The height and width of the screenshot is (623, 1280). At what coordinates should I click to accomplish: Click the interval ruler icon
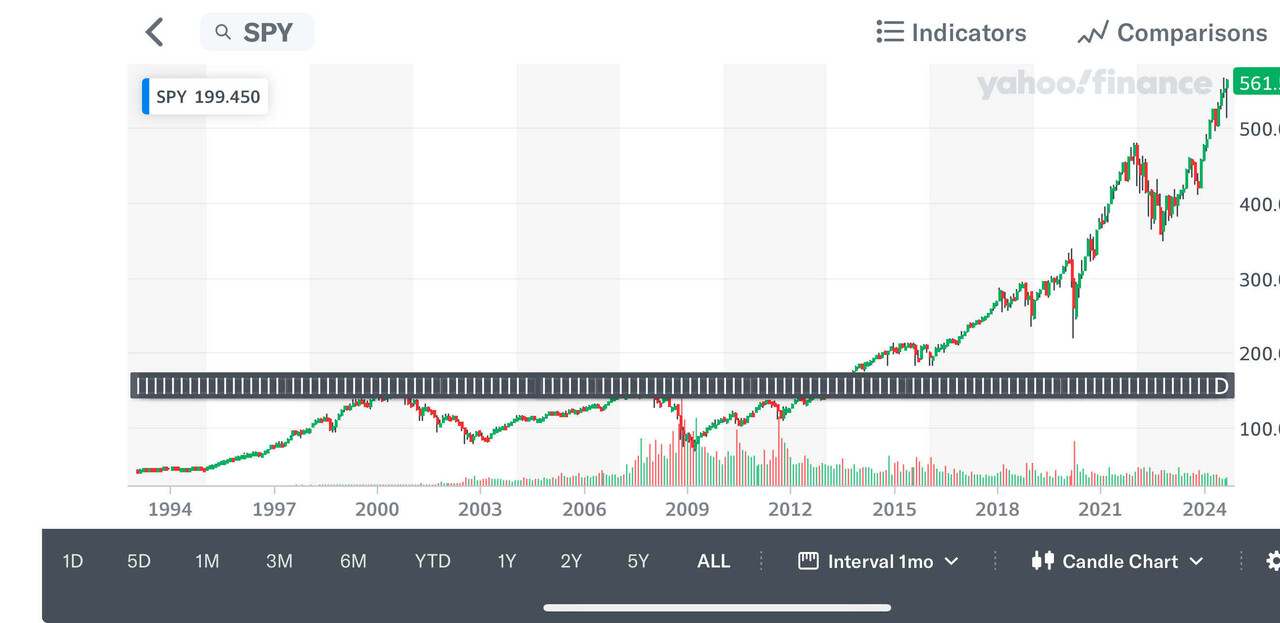pyautogui.click(x=808, y=561)
